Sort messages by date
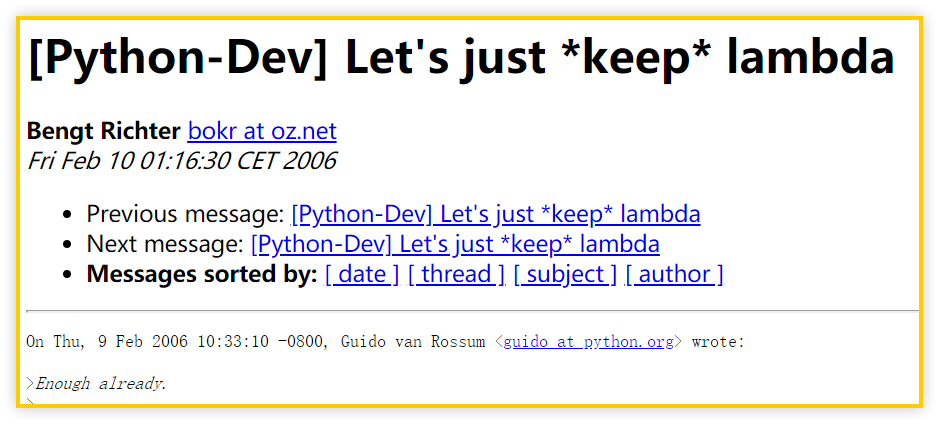This screenshot has width=939, height=424. pos(362,274)
